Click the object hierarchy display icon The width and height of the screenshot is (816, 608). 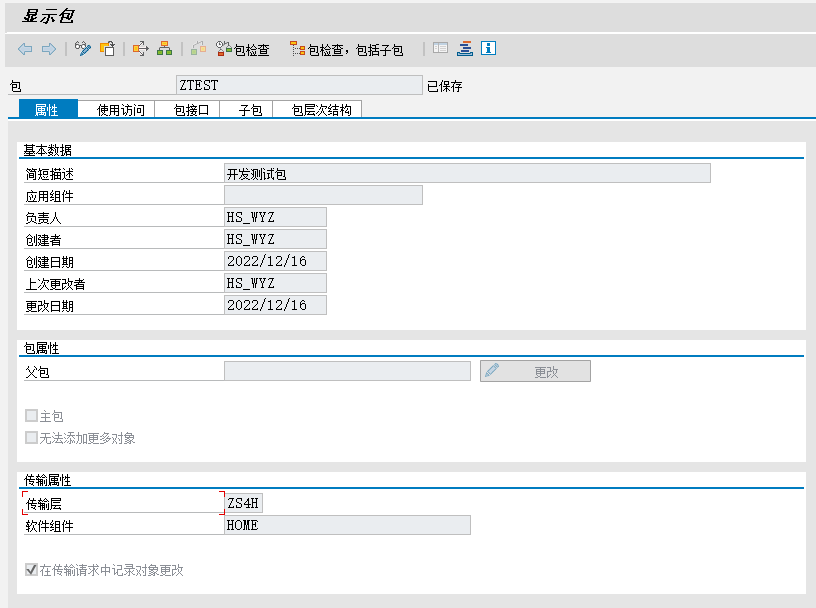165,49
